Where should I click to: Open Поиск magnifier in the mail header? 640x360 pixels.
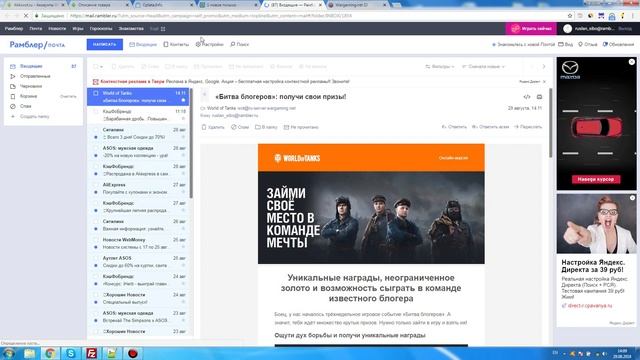coord(239,44)
